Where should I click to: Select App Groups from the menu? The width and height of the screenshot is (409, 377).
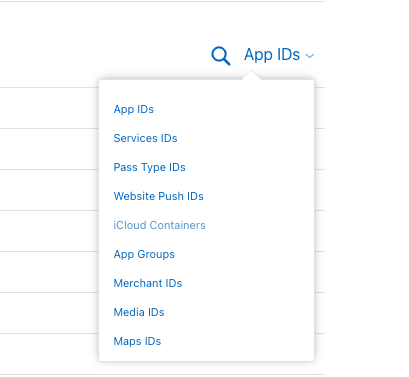(144, 254)
